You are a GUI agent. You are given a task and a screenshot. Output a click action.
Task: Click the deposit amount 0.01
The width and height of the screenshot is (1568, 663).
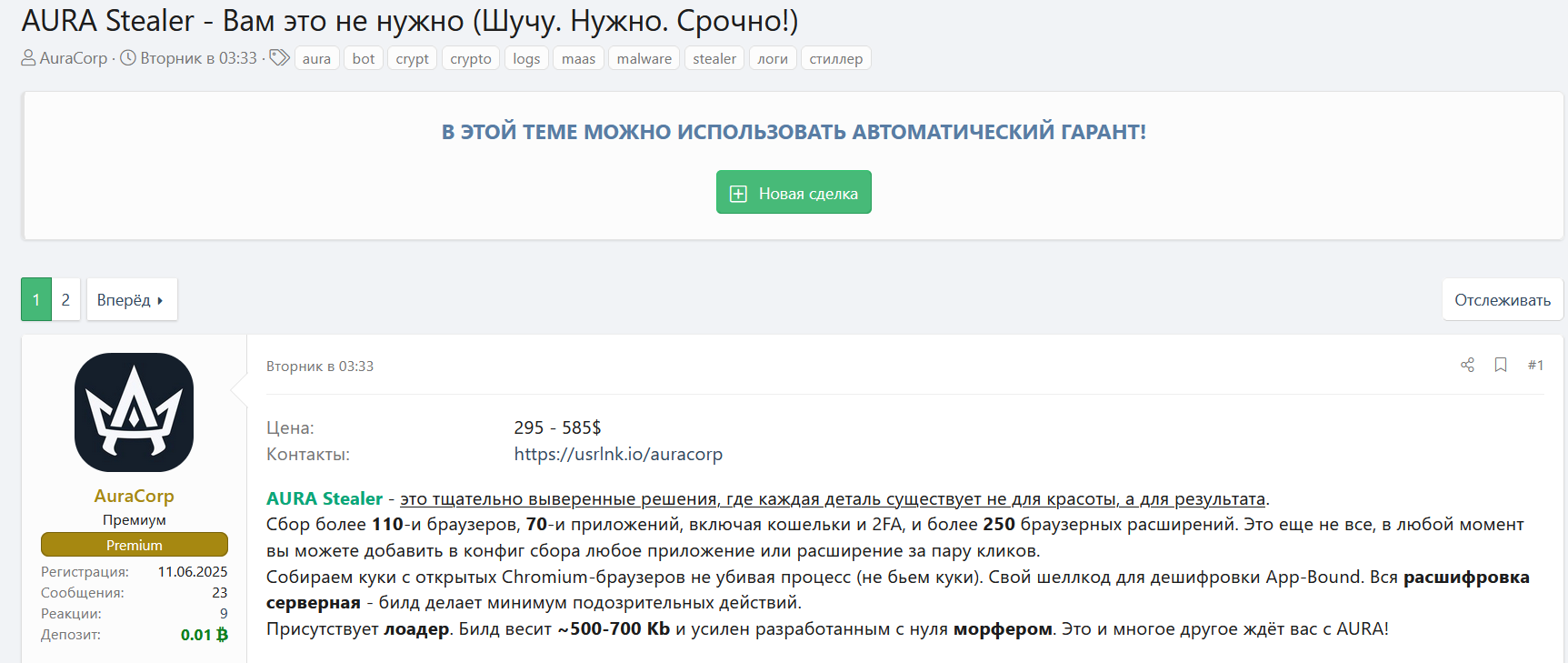205,635
